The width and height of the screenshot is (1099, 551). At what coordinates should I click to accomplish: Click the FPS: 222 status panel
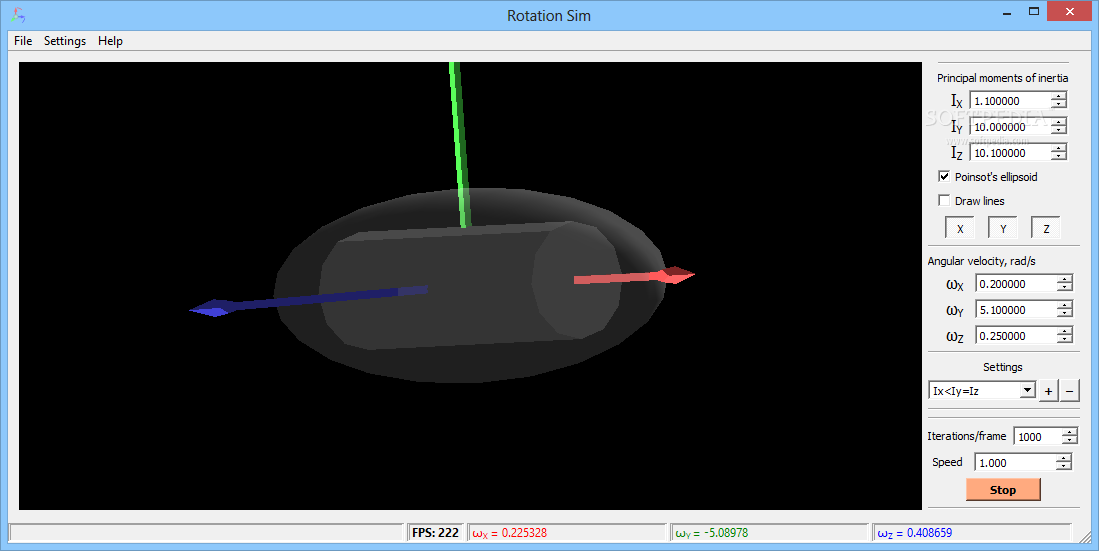(x=435, y=533)
